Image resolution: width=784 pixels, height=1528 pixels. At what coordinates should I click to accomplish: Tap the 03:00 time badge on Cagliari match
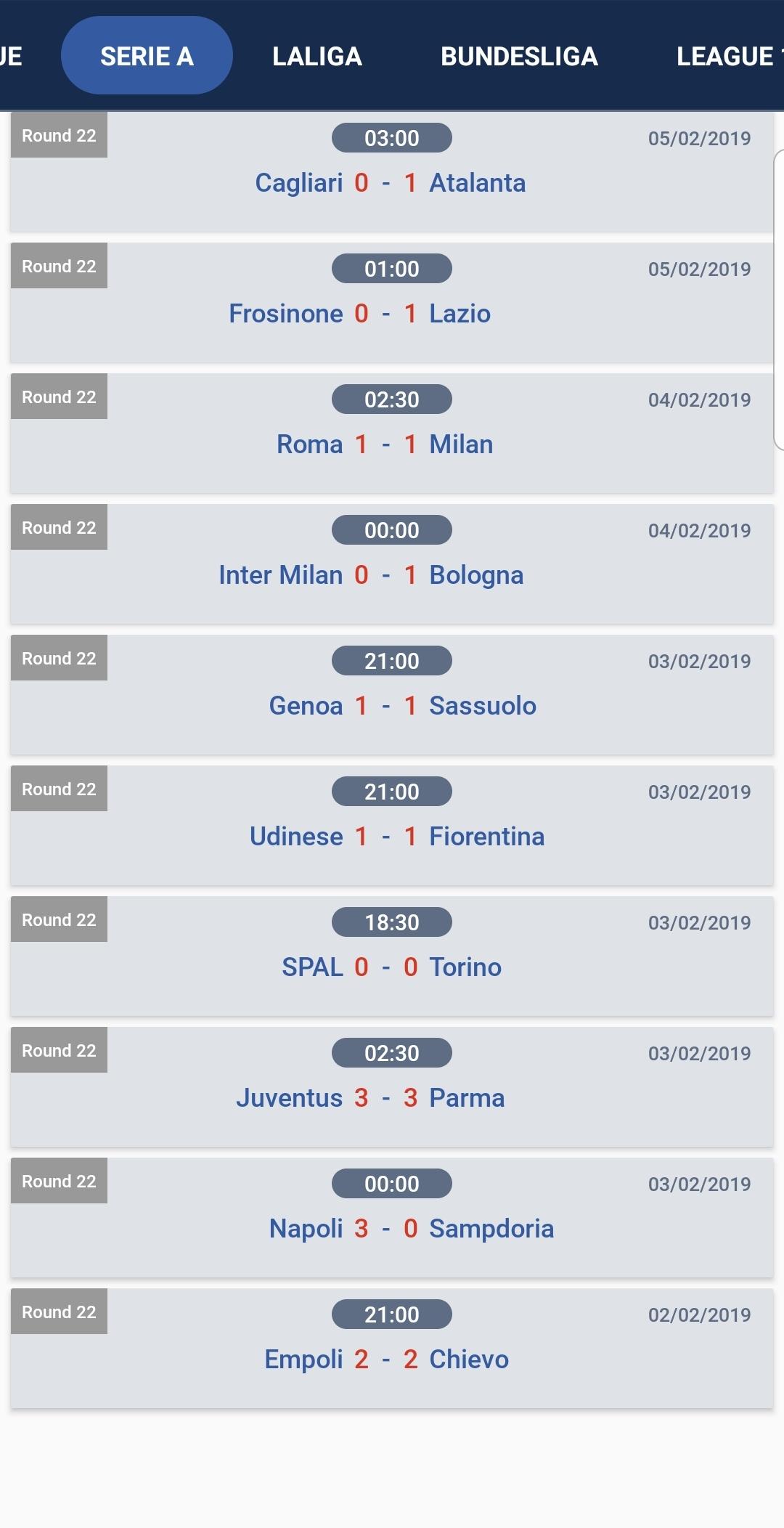point(392,138)
